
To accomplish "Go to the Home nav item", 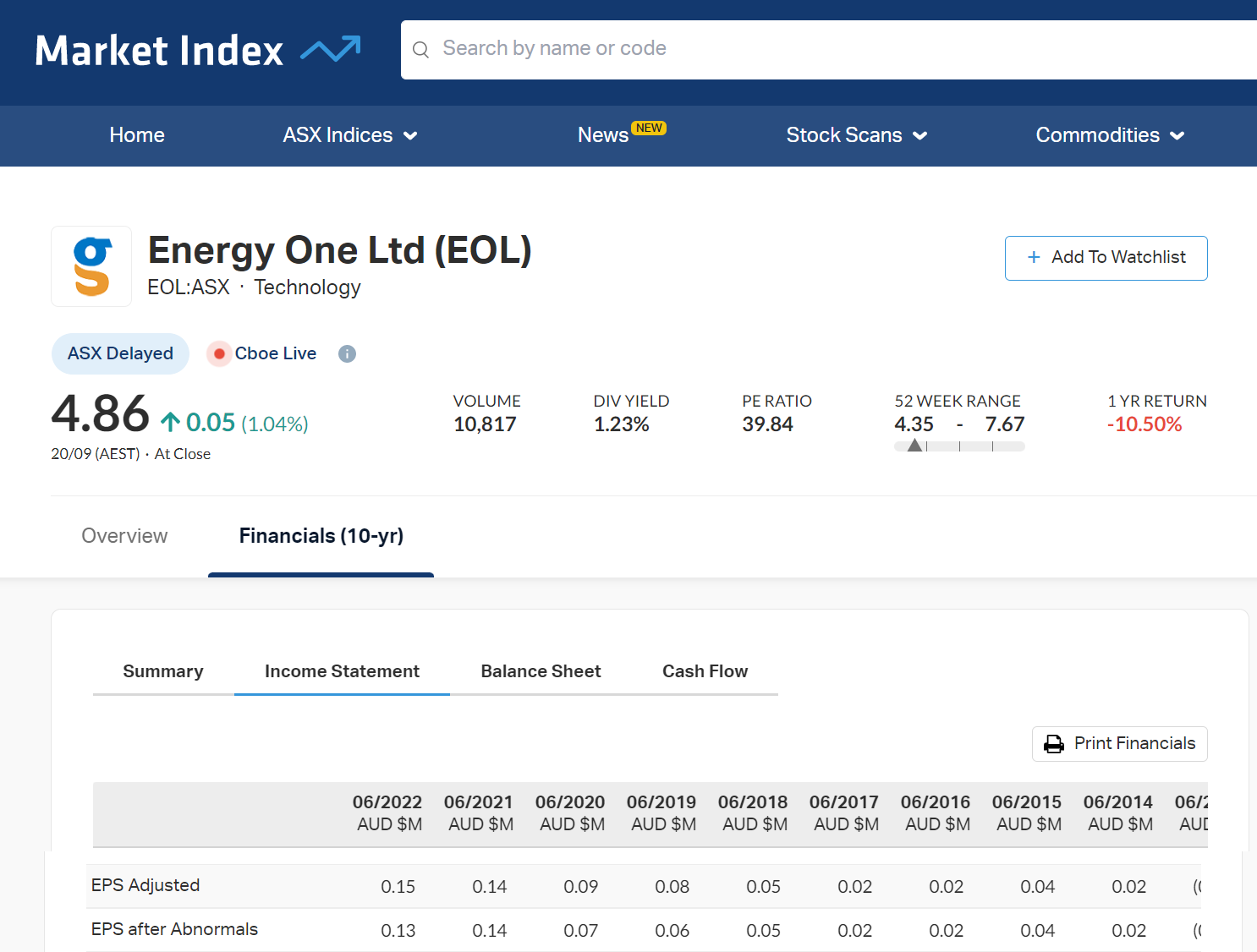I will click(x=137, y=135).
